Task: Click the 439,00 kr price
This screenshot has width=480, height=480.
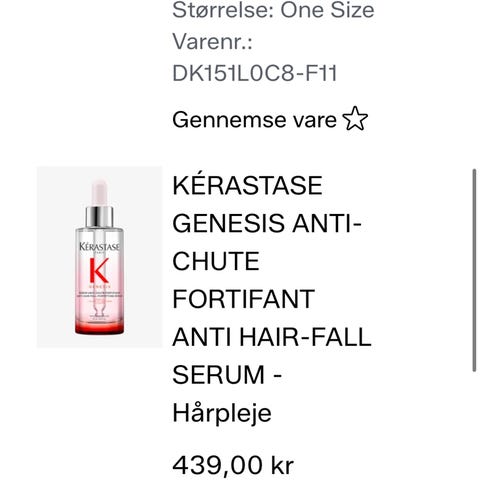Action: click(x=233, y=465)
